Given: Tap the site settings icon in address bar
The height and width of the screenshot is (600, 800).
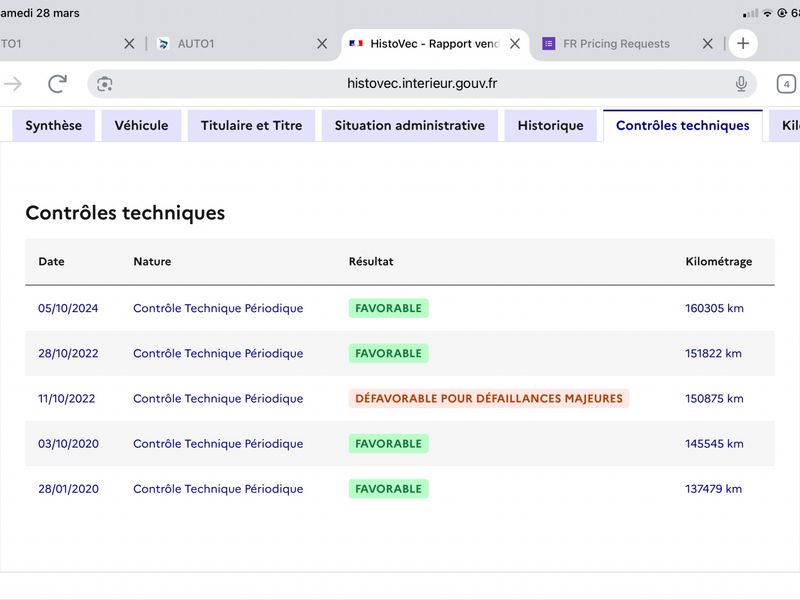Looking at the screenshot, I should coord(105,84).
